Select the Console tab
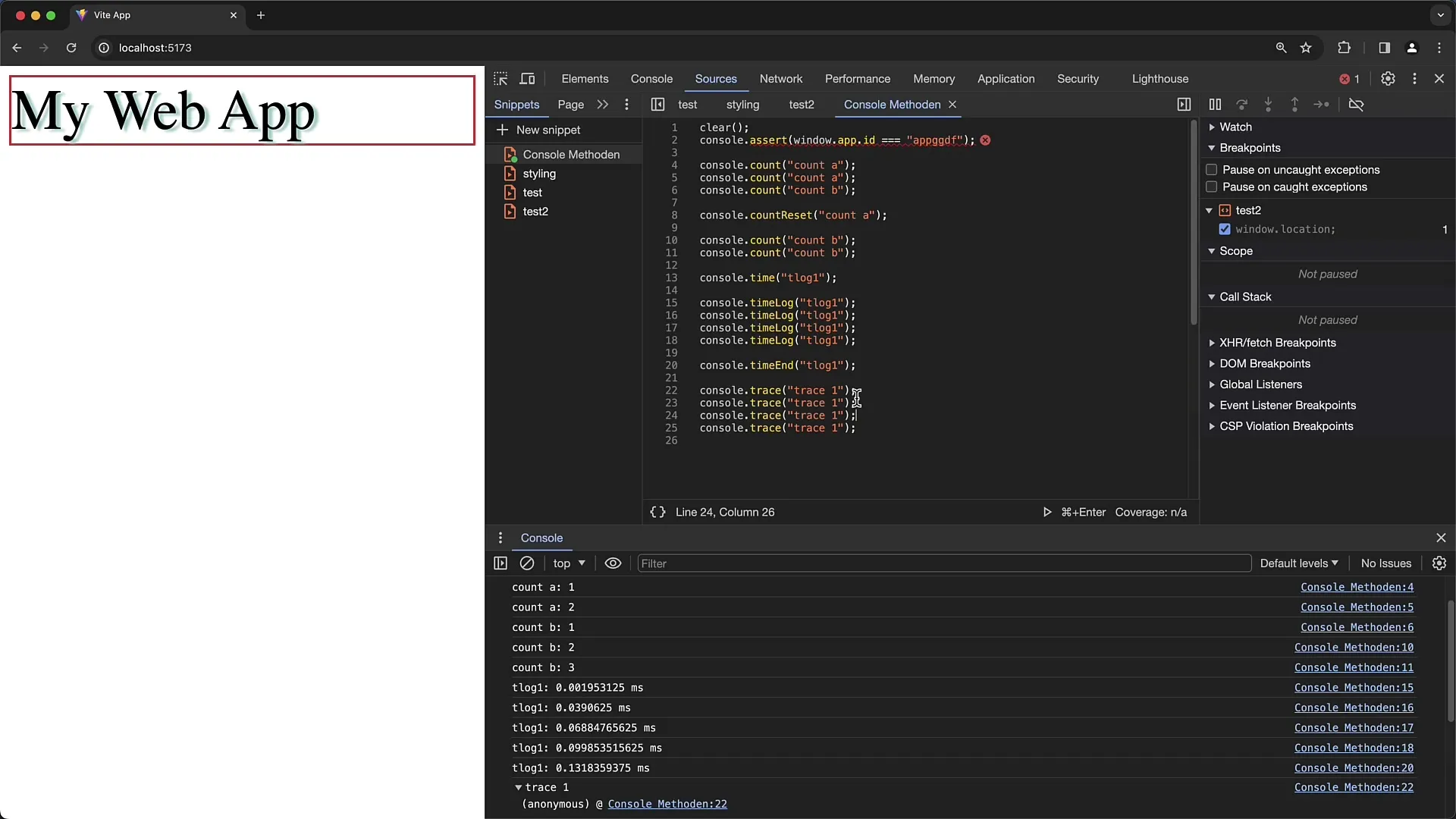The width and height of the screenshot is (1456, 819). coord(651,78)
